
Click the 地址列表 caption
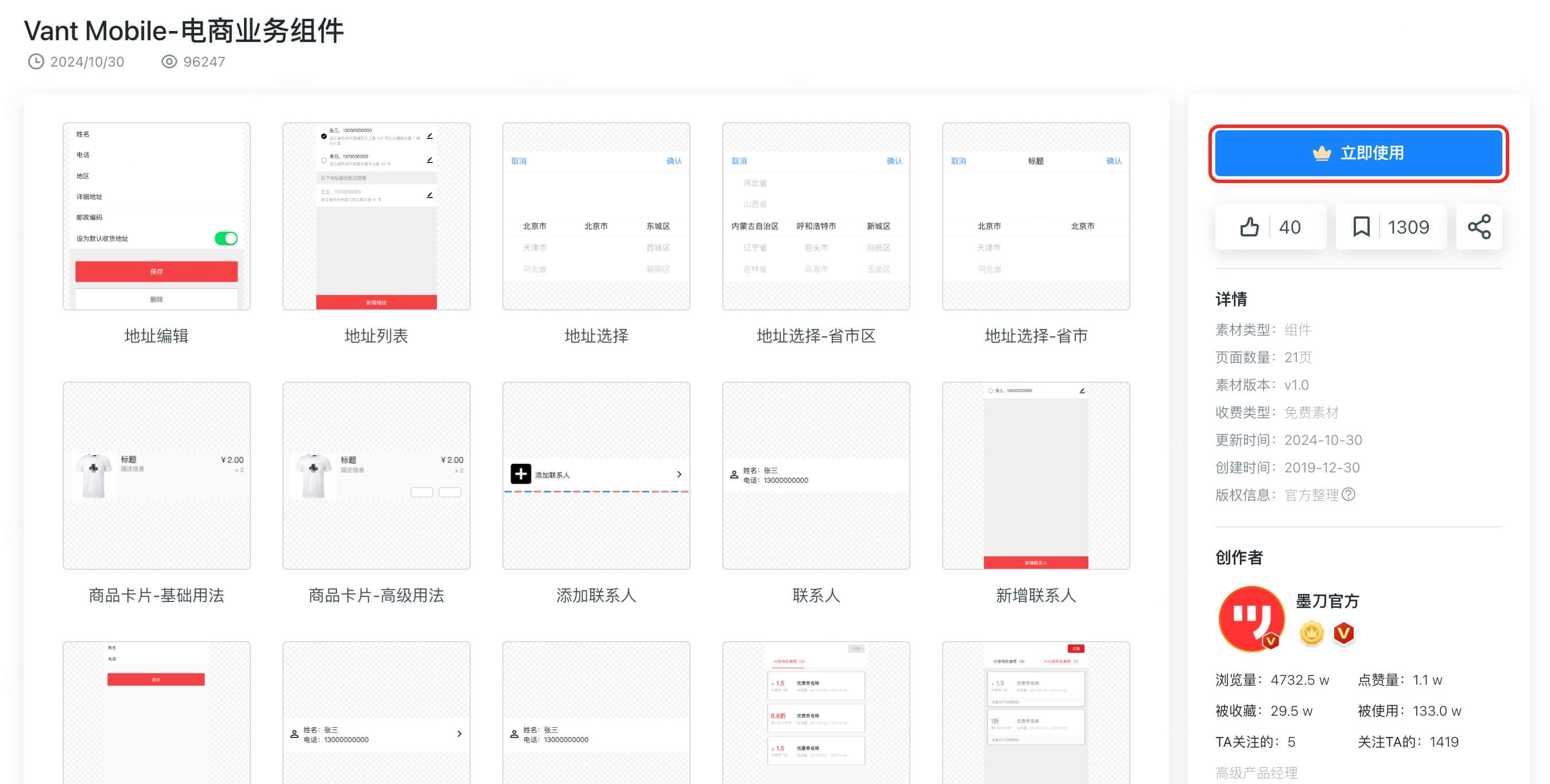[x=376, y=336]
